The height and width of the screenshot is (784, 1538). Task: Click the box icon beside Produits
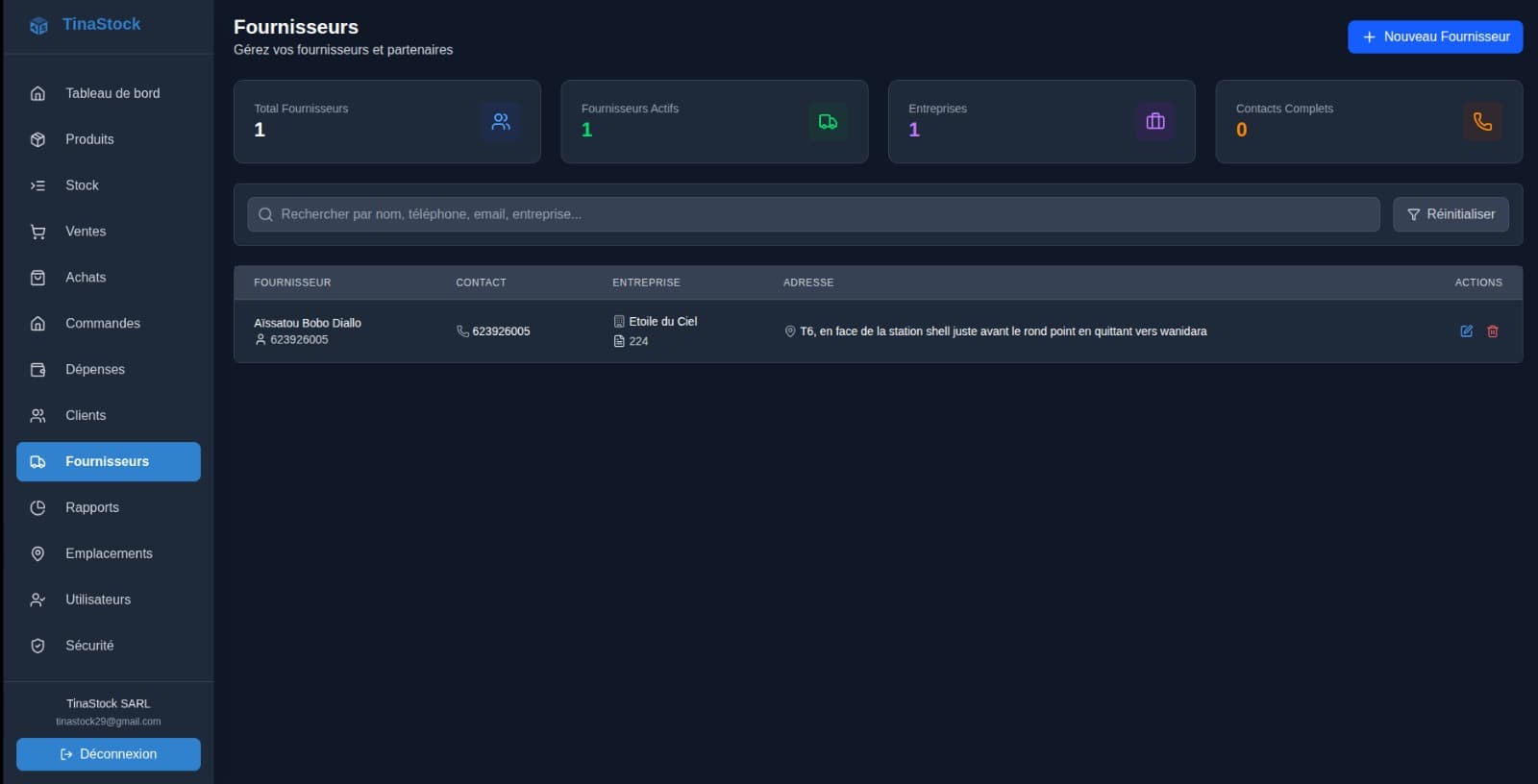(x=37, y=139)
